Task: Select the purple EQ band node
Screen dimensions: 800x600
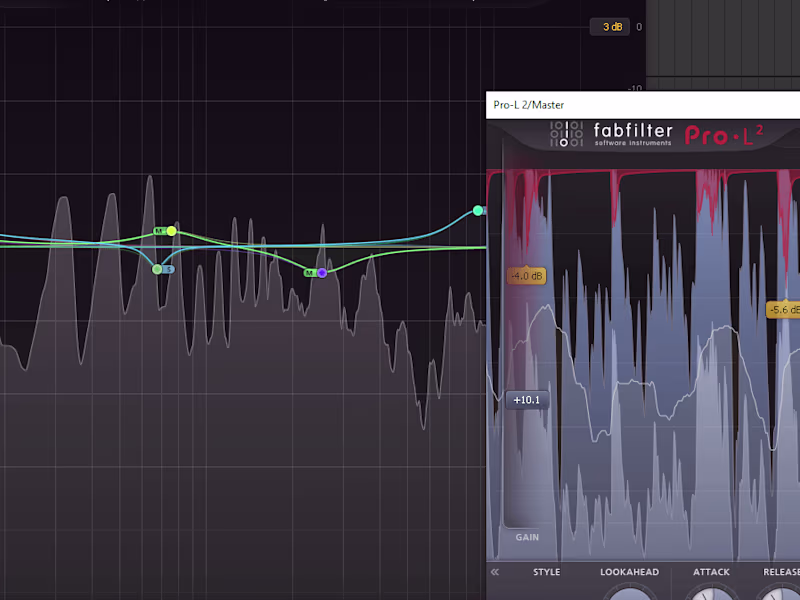Action: (322, 273)
